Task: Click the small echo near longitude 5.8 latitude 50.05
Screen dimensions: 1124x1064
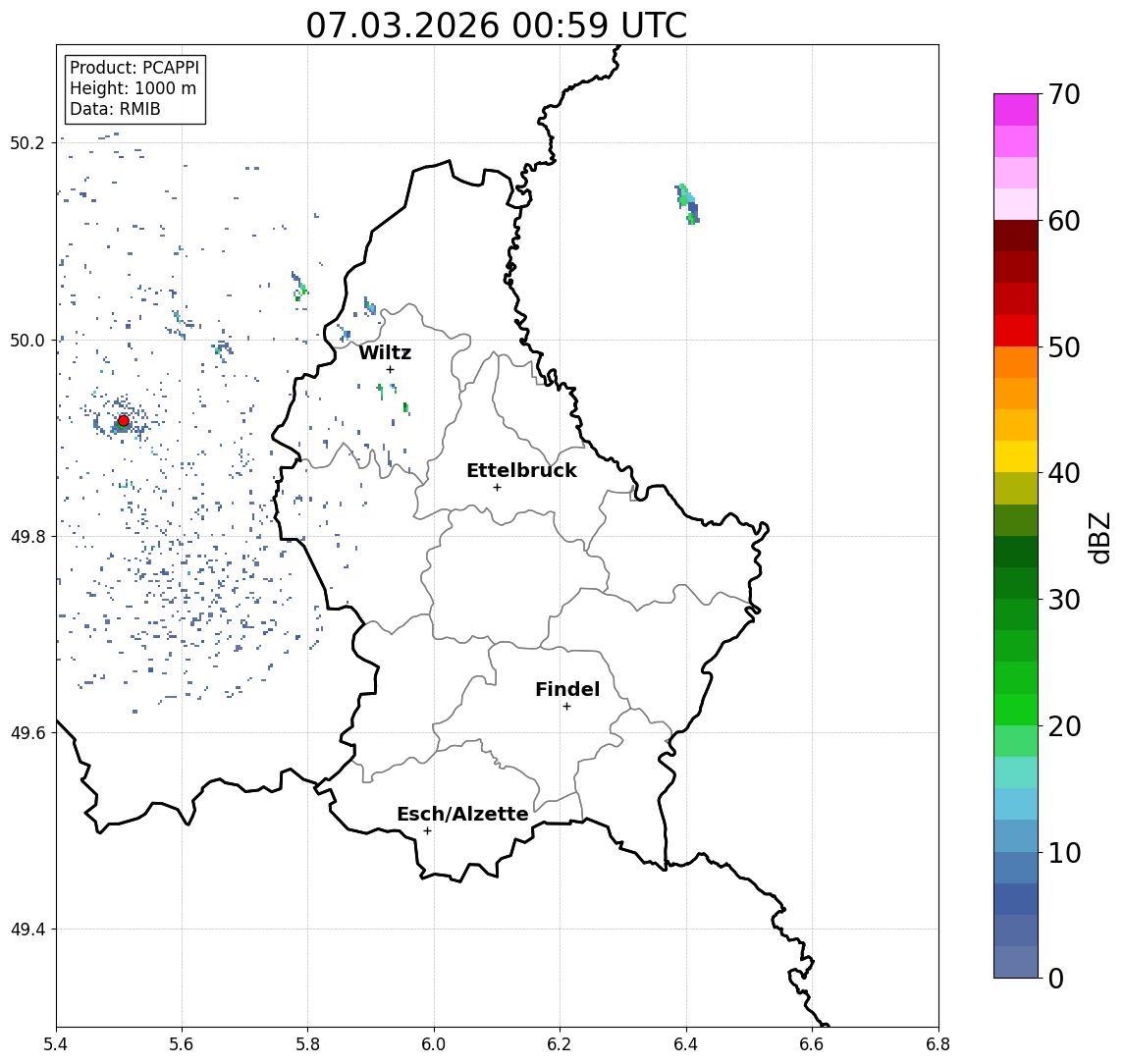Action: (x=299, y=286)
